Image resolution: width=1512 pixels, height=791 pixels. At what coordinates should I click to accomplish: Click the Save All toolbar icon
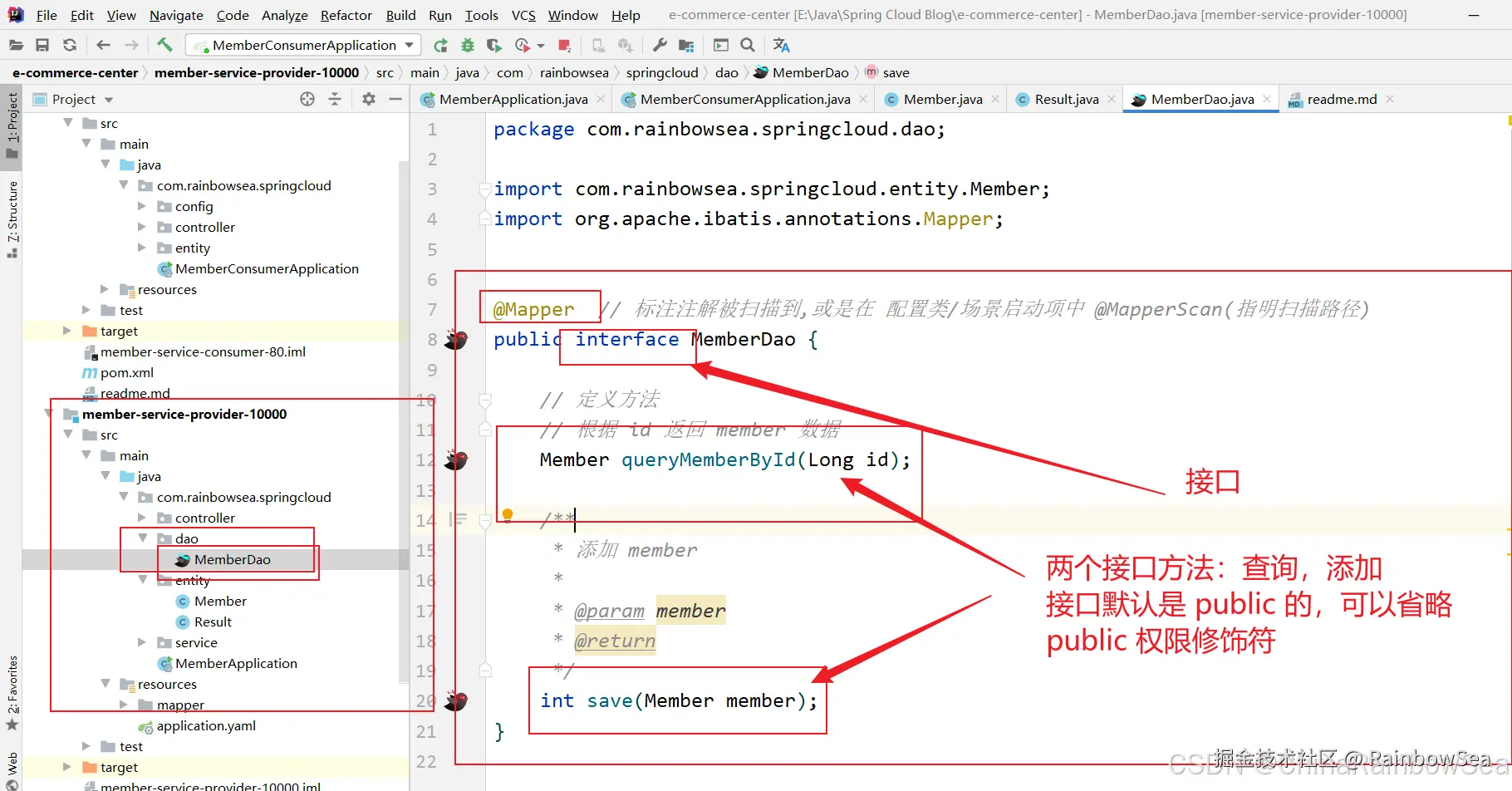[x=42, y=45]
